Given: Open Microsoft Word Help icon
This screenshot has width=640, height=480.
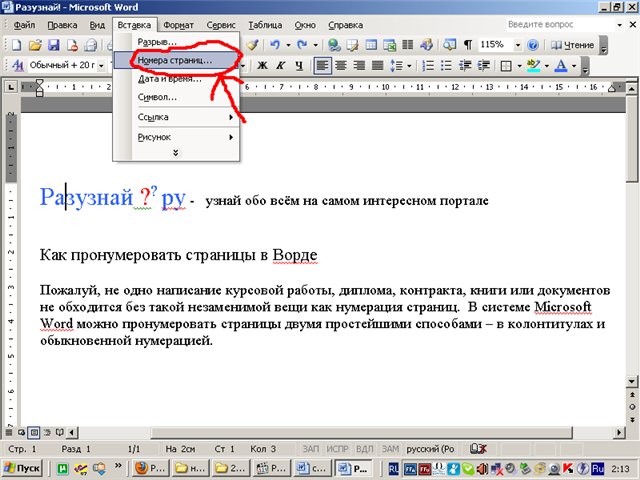Looking at the screenshot, I should (x=533, y=45).
